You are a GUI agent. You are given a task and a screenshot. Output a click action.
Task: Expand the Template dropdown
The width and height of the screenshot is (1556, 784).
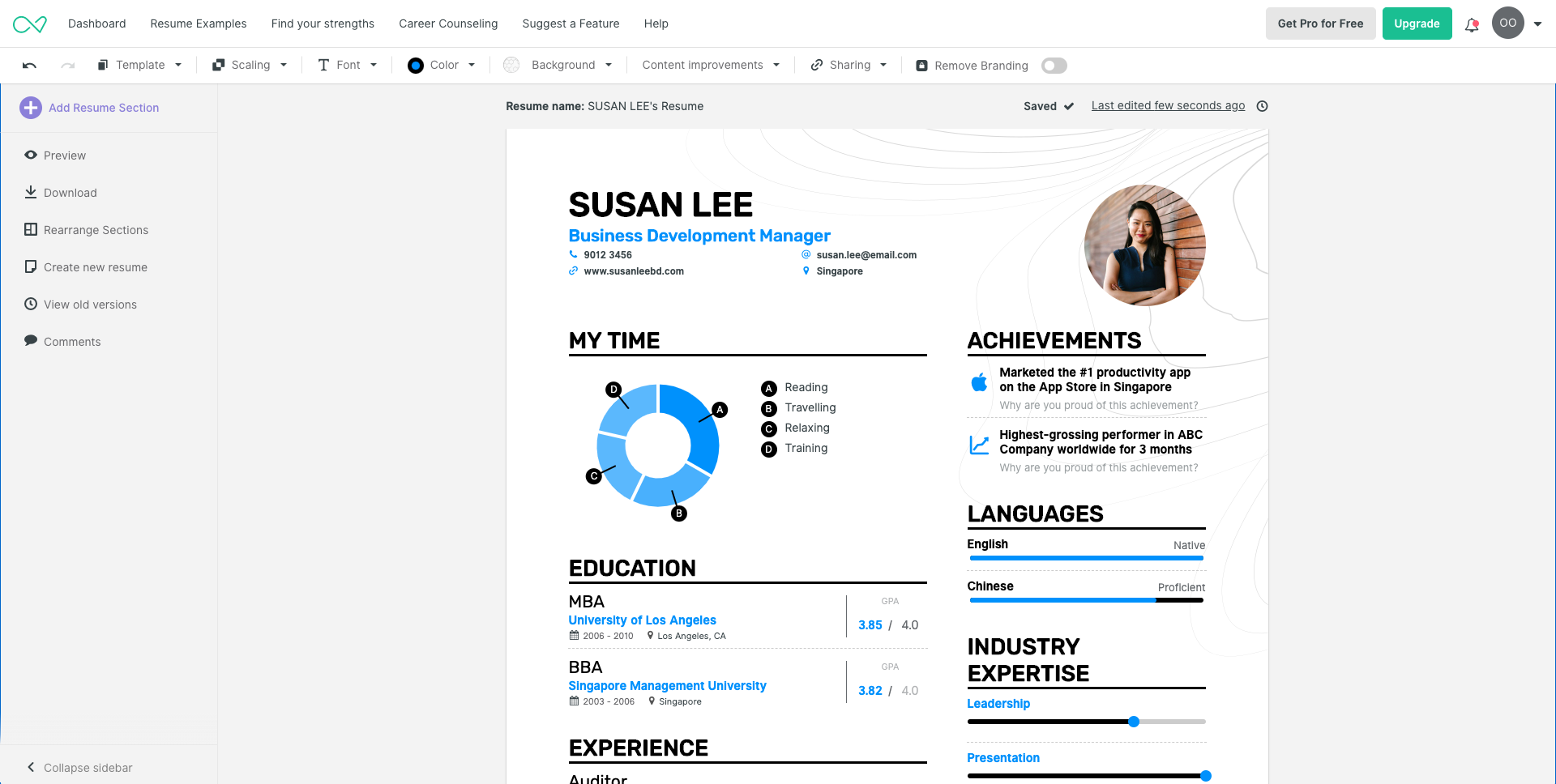point(139,66)
